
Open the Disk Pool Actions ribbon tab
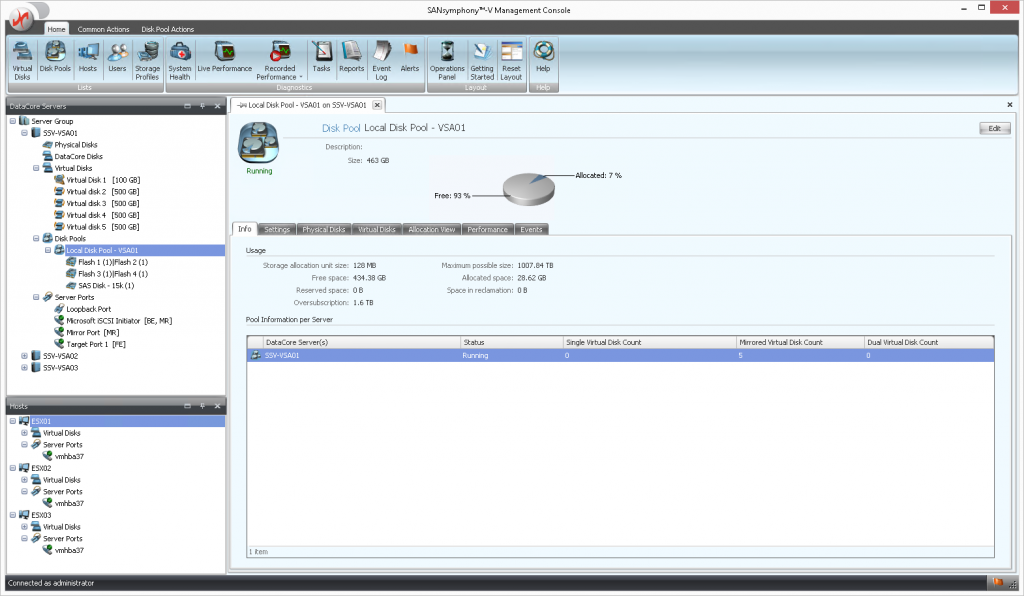click(x=167, y=30)
